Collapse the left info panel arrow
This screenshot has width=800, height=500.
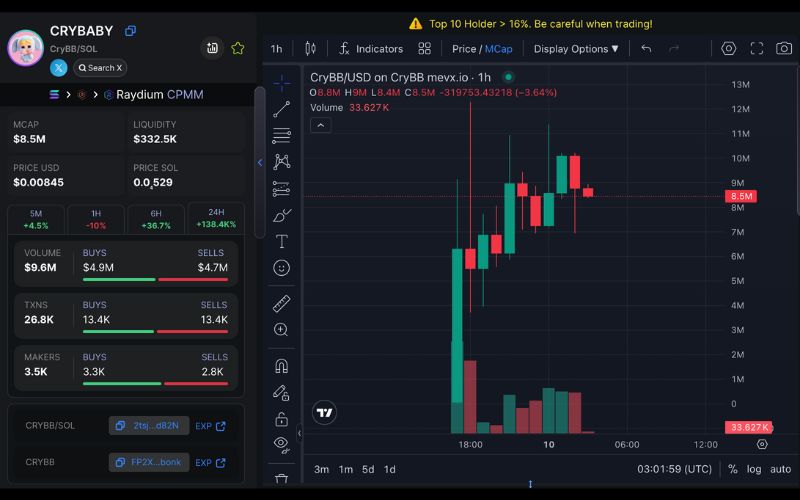click(x=260, y=163)
